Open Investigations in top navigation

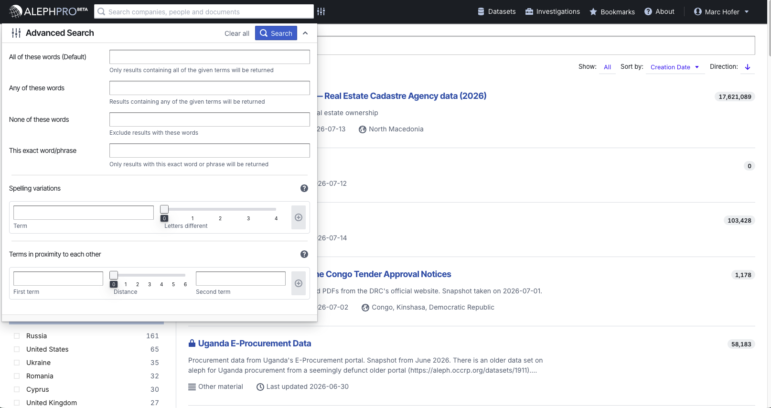click(x=552, y=11)
